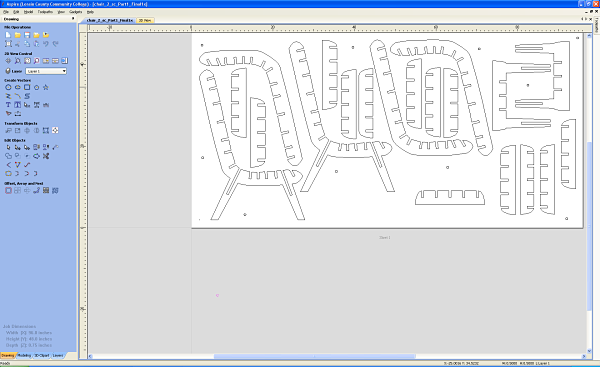Open the Plate Production tool
Viewport: 600px width, 367px height.
click(x=55, y=190)
